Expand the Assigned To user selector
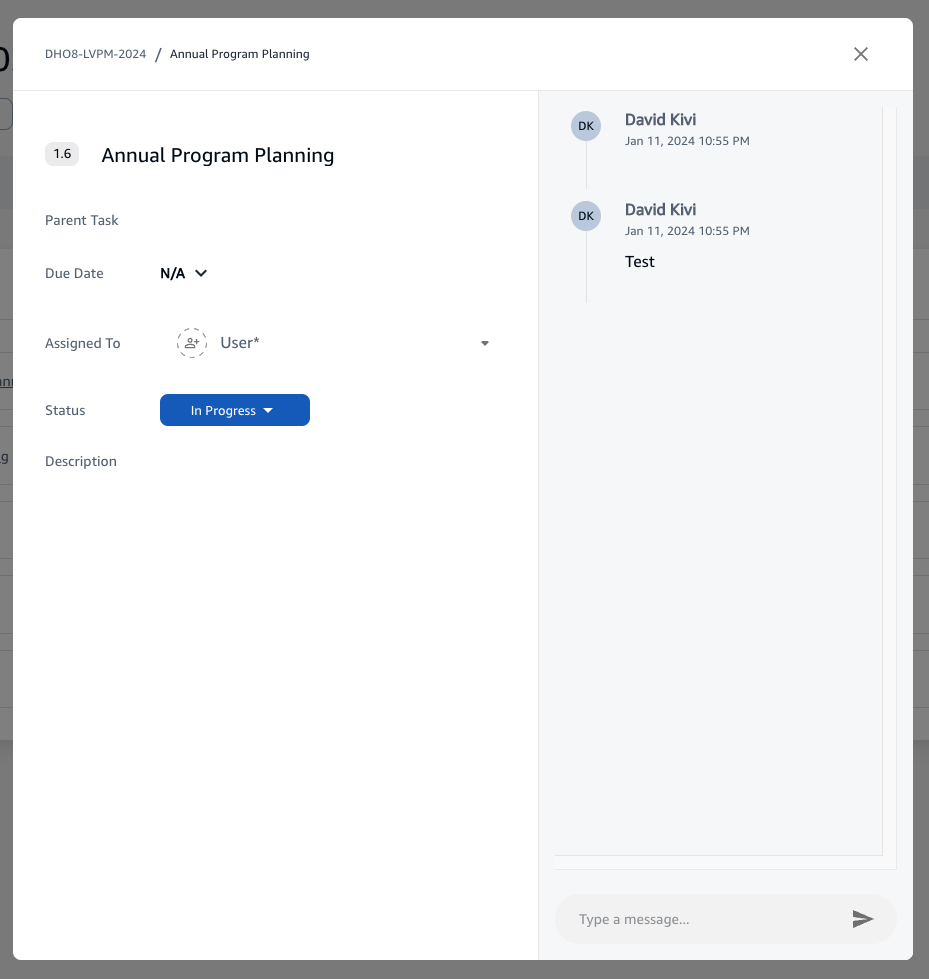Viewport: 929px width, 979px height. (x=484, y=343)
